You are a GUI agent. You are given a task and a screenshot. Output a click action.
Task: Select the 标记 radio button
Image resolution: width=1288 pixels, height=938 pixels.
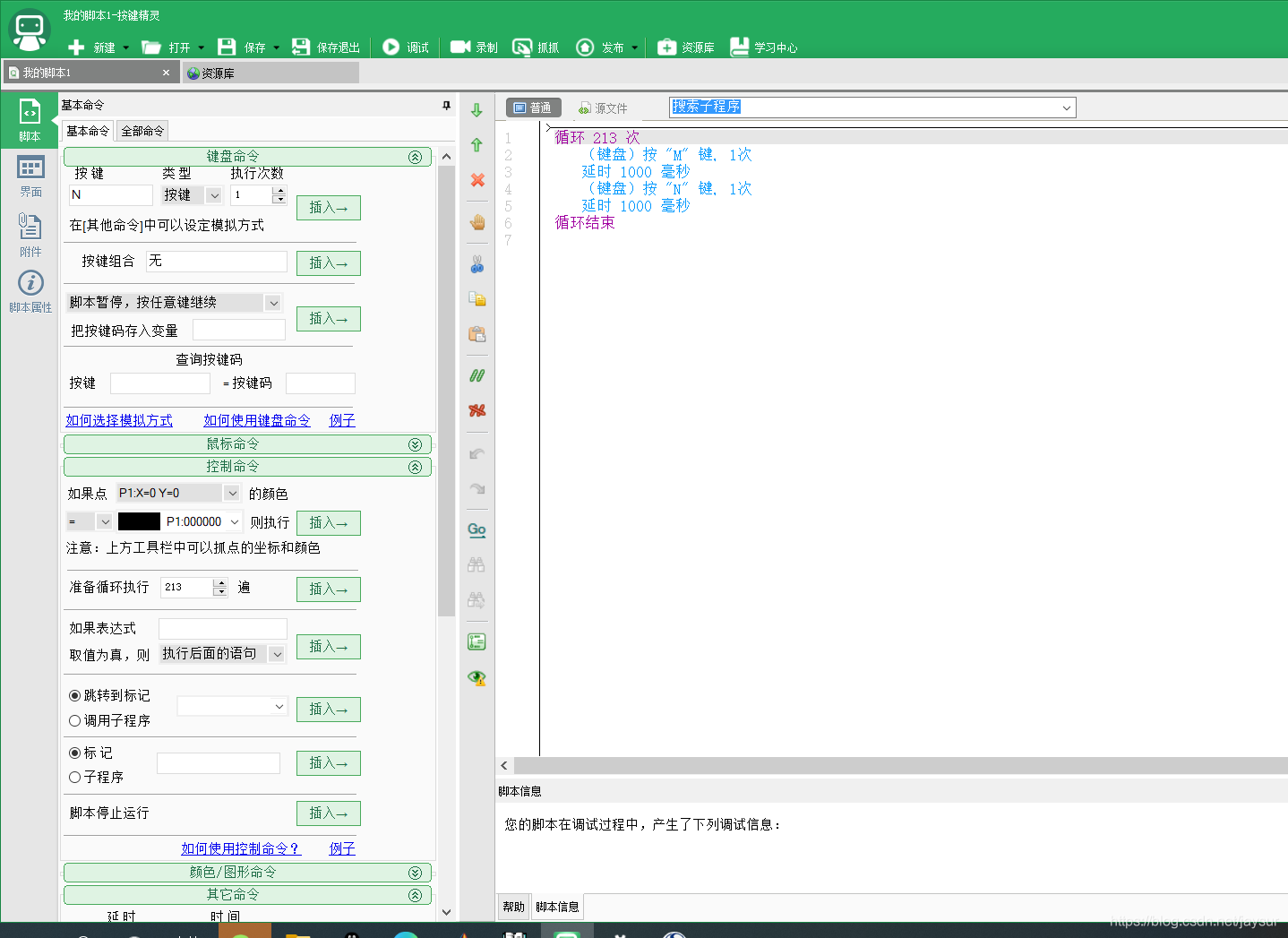75,753
